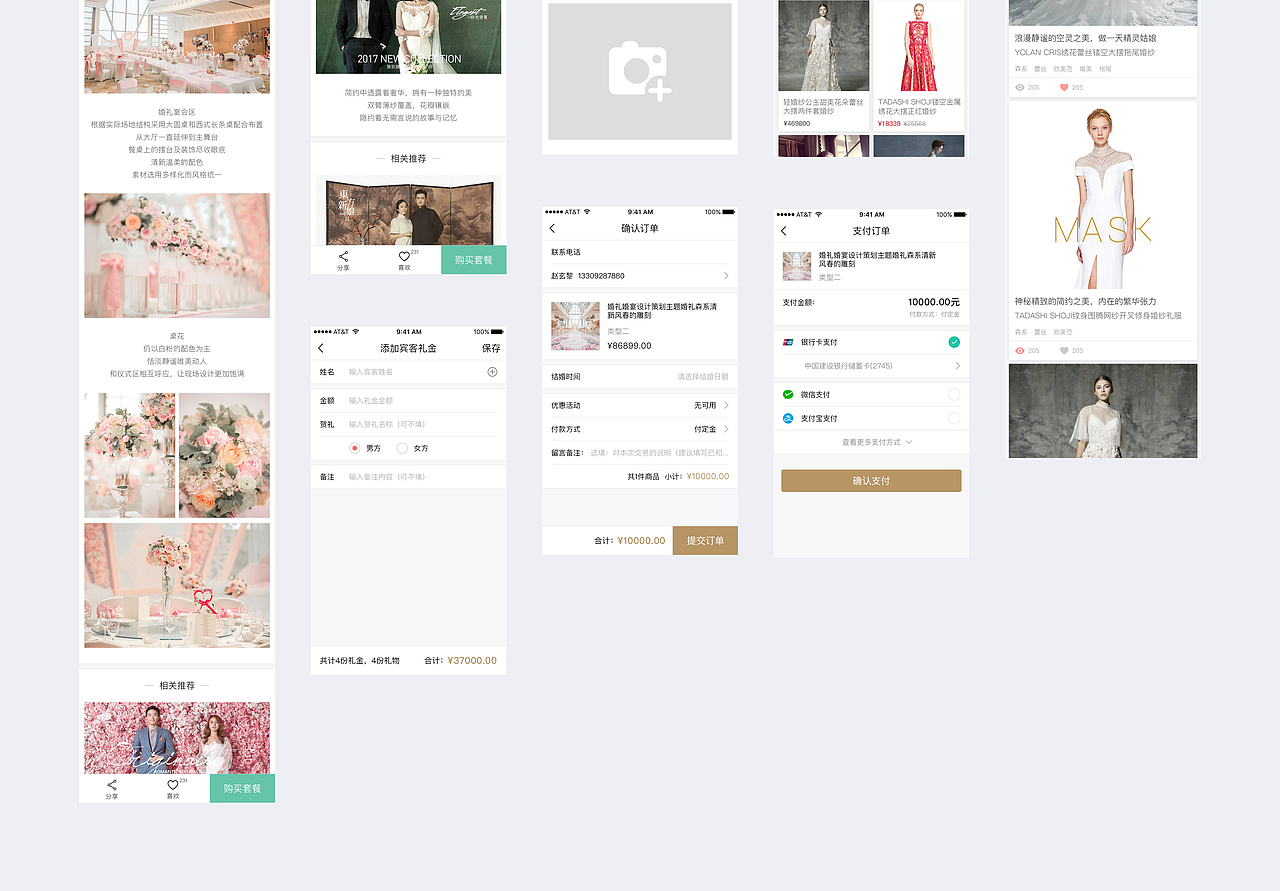Click the green WeChat icon beside 微信支付
Viewport: 1280px width, 891px height.
tap(788, 394)
